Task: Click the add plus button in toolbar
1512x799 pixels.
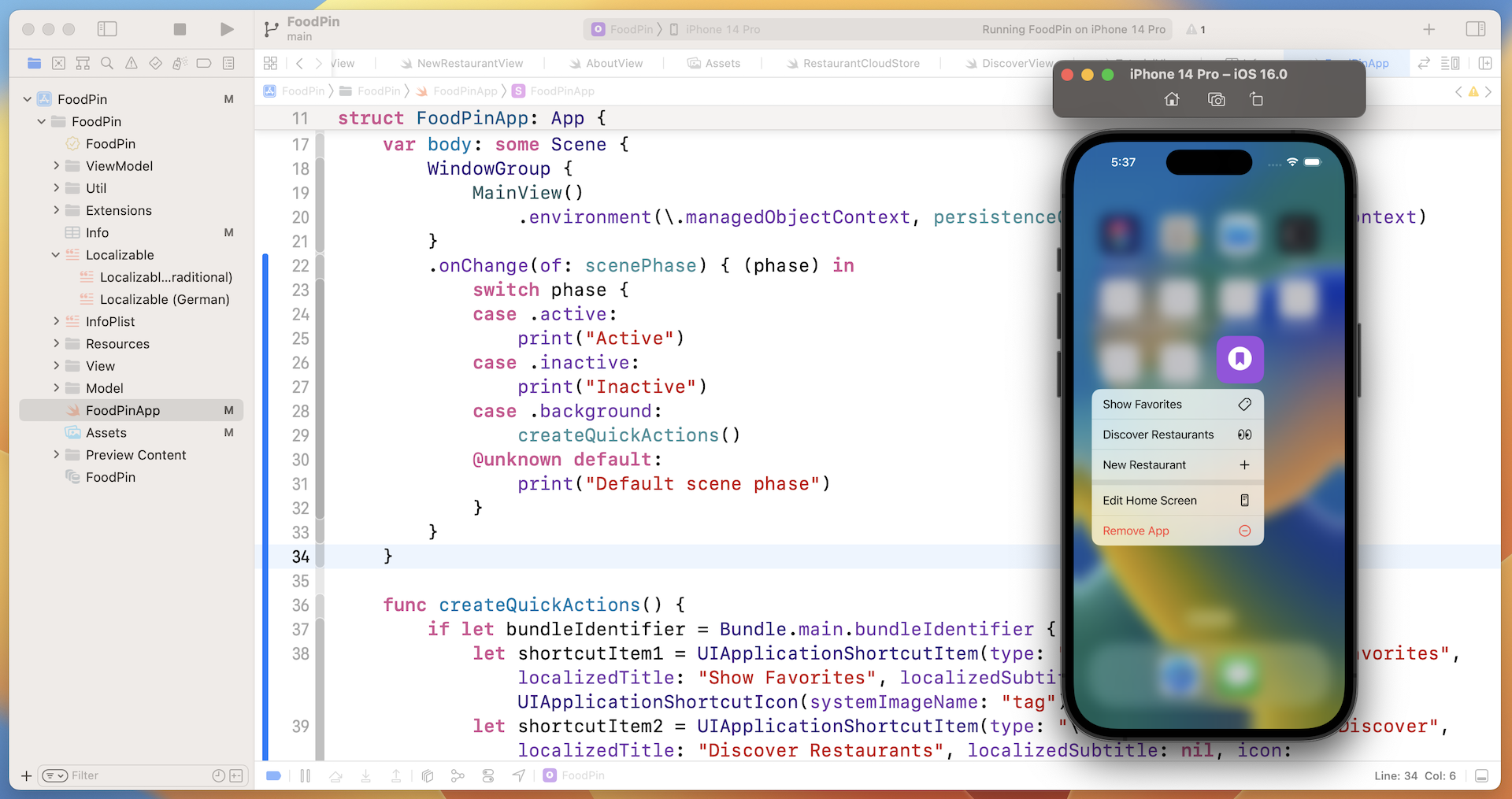Action: [1429, 29]
